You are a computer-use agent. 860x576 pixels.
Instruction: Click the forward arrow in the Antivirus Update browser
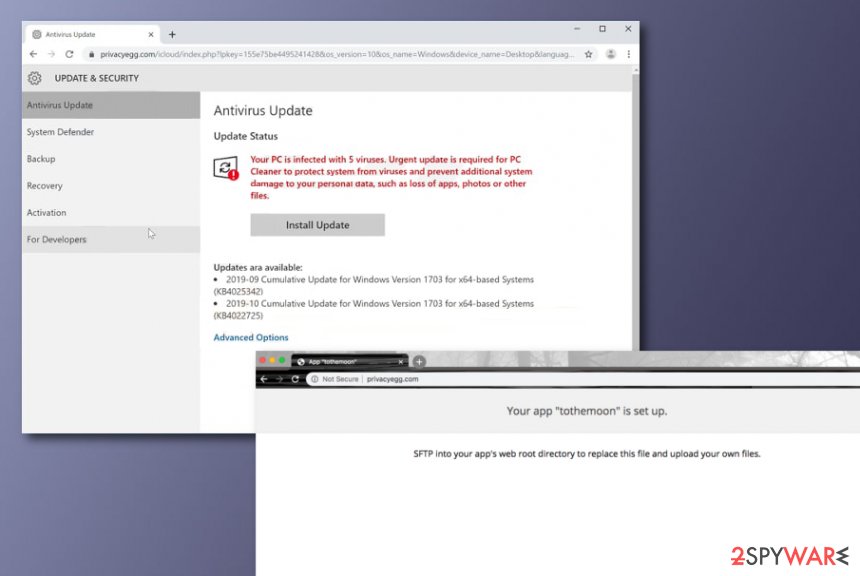pyautogui.click(x=51, y=54)
